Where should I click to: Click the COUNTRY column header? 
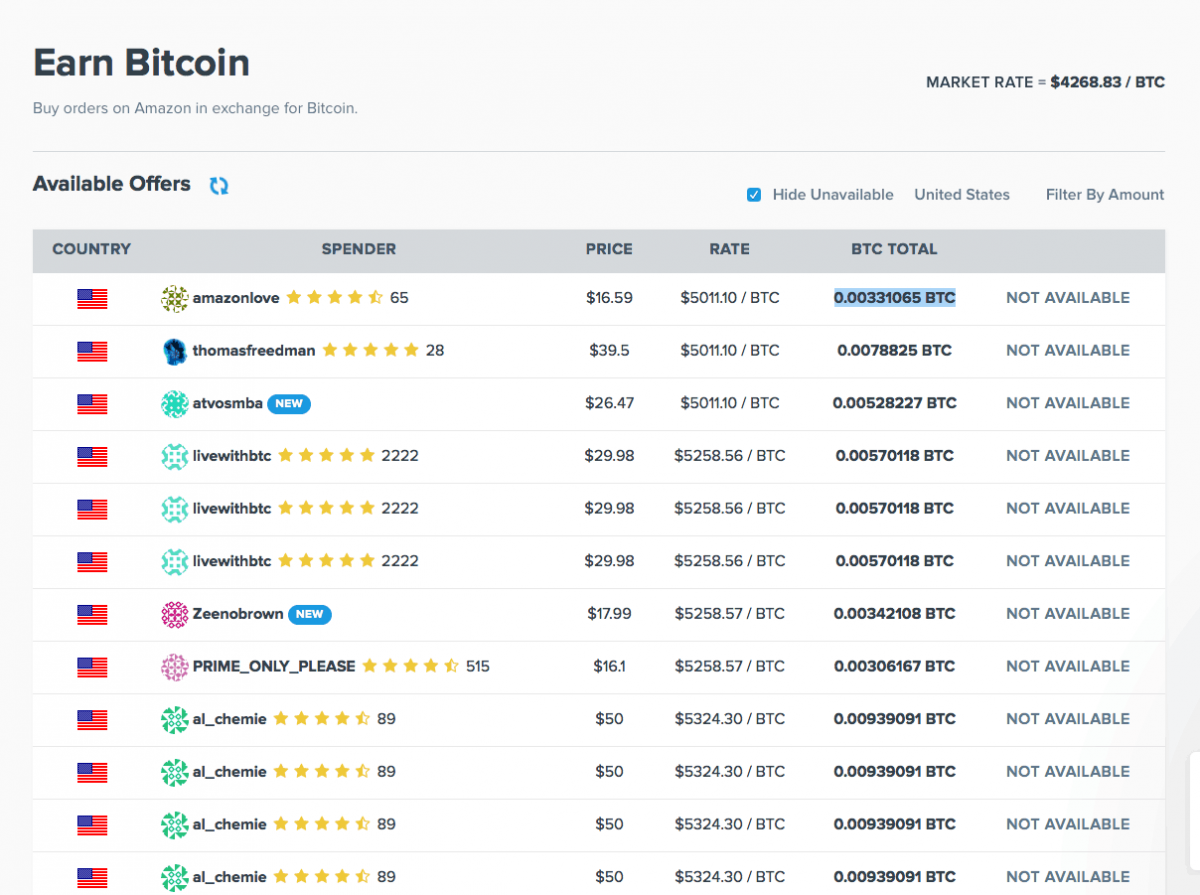click(92, 249)
